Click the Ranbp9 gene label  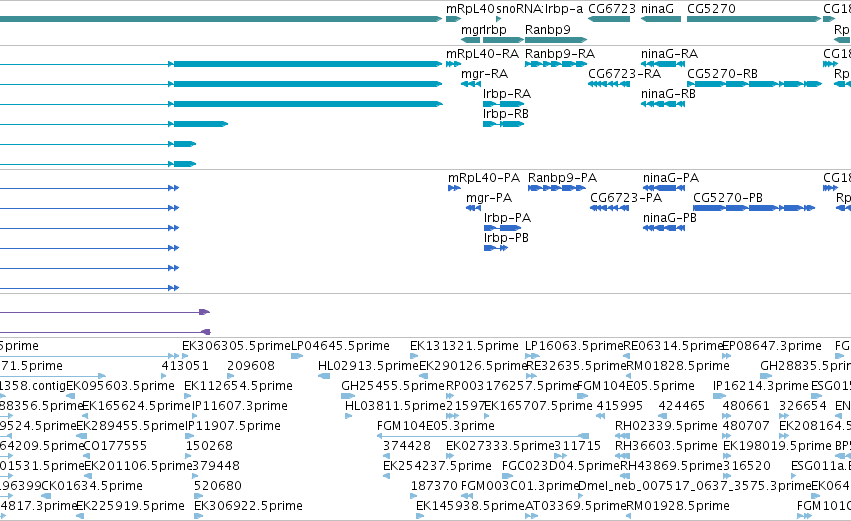[548, 30]
